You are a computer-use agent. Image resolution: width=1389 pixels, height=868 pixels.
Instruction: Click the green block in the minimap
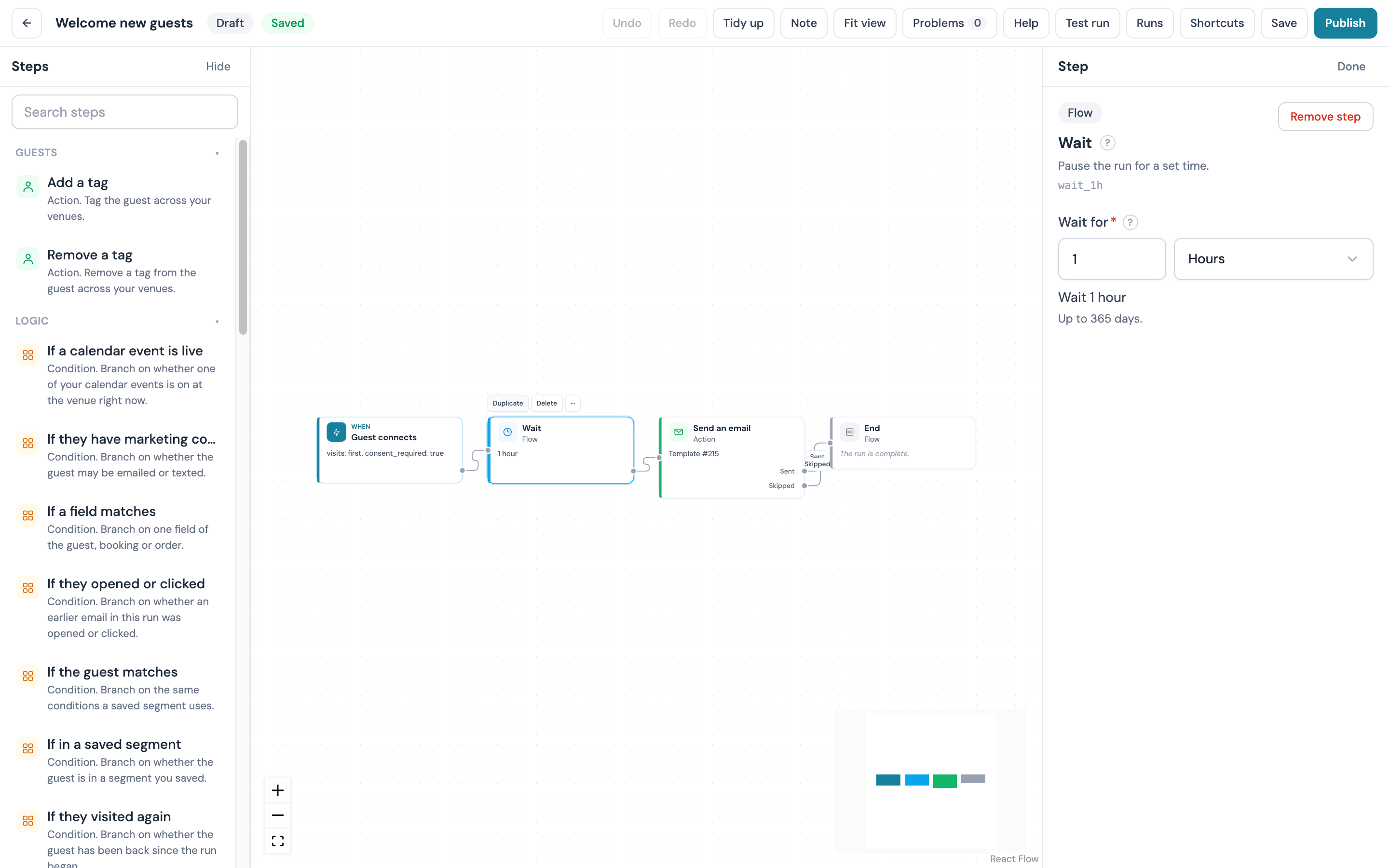[x=944, y=781]
